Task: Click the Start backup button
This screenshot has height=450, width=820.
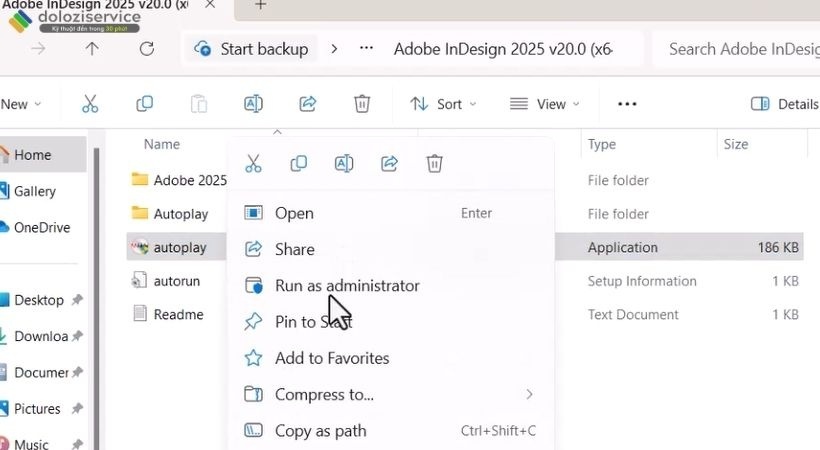Action: [x=252, y=49]
